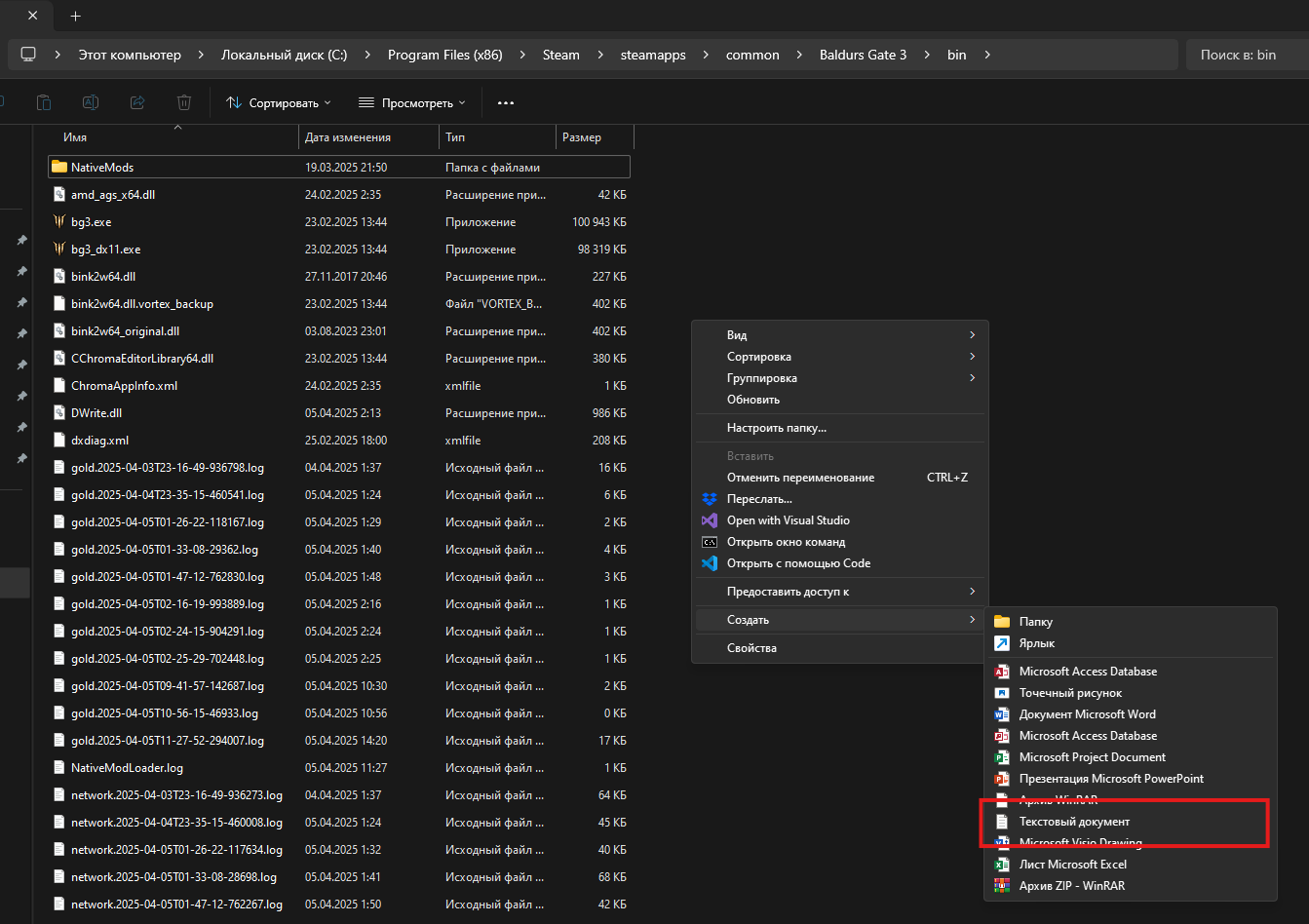Click the Excel icon in Создать submenu

coord(1002,865)
